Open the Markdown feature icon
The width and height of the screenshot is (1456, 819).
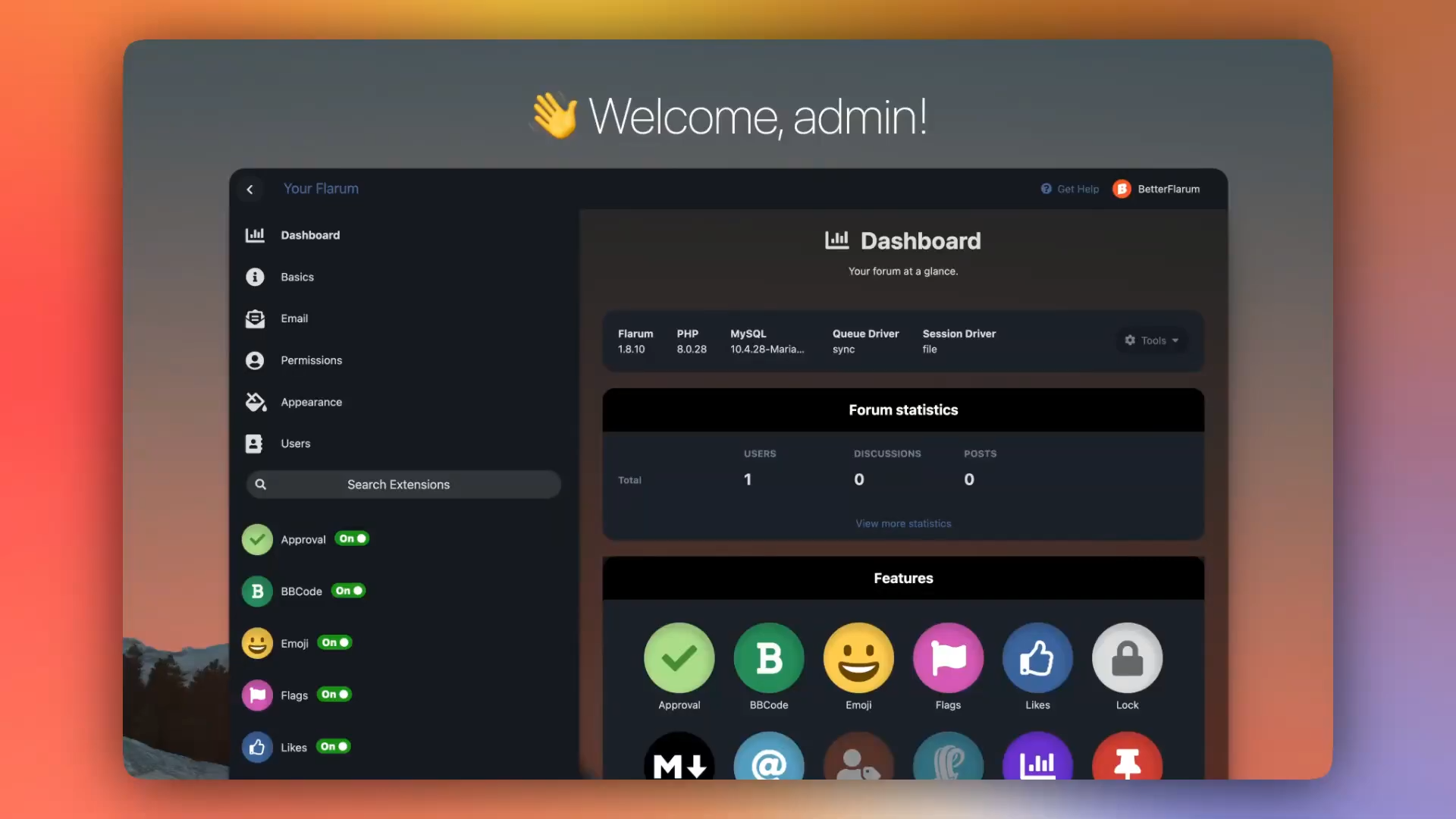[x=679, y=758]
